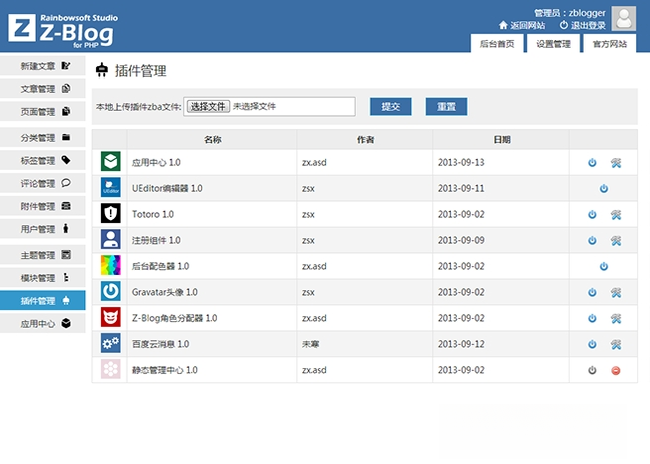Toggle power for 注册组件 1.0
Image resolution: width=650 pixels, height=464 pixels.
592,241
